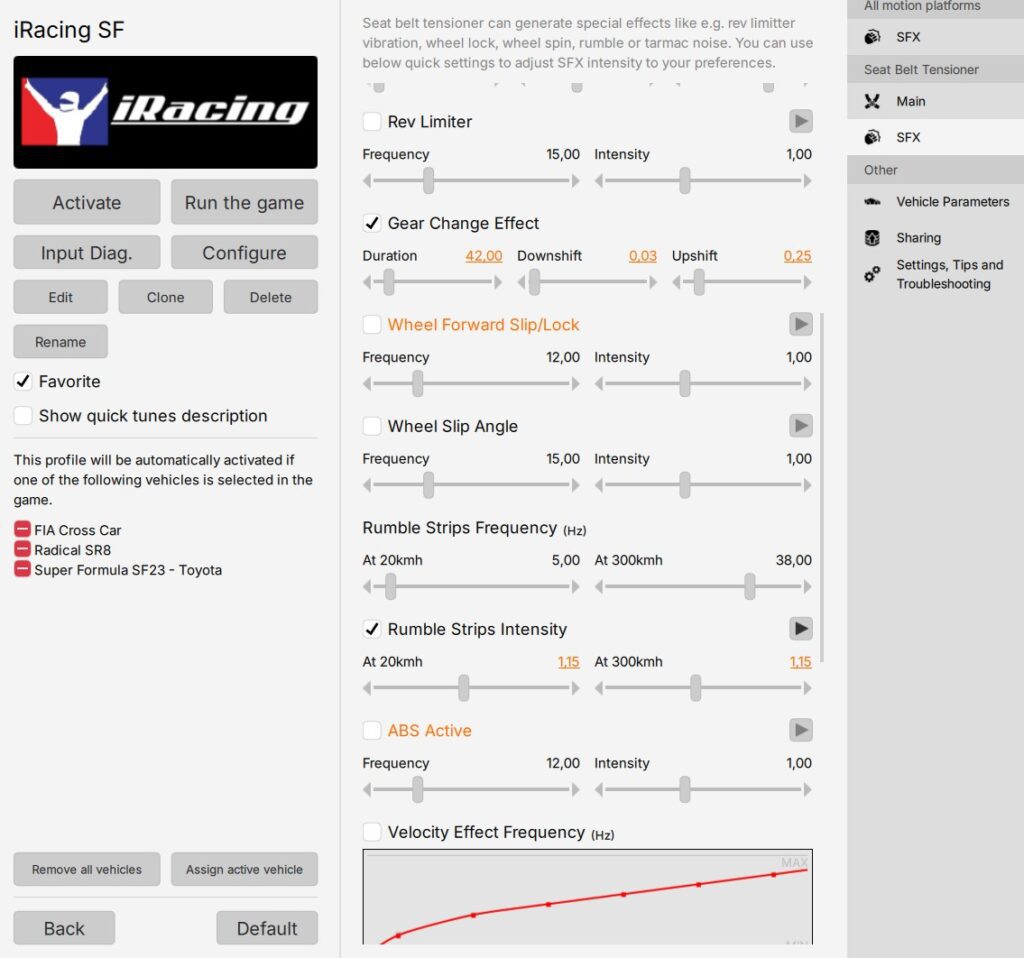1024x958 pixels.
Task: Remove Radical SR8 from assigned vehicles
Action: [x=22, y=550]
